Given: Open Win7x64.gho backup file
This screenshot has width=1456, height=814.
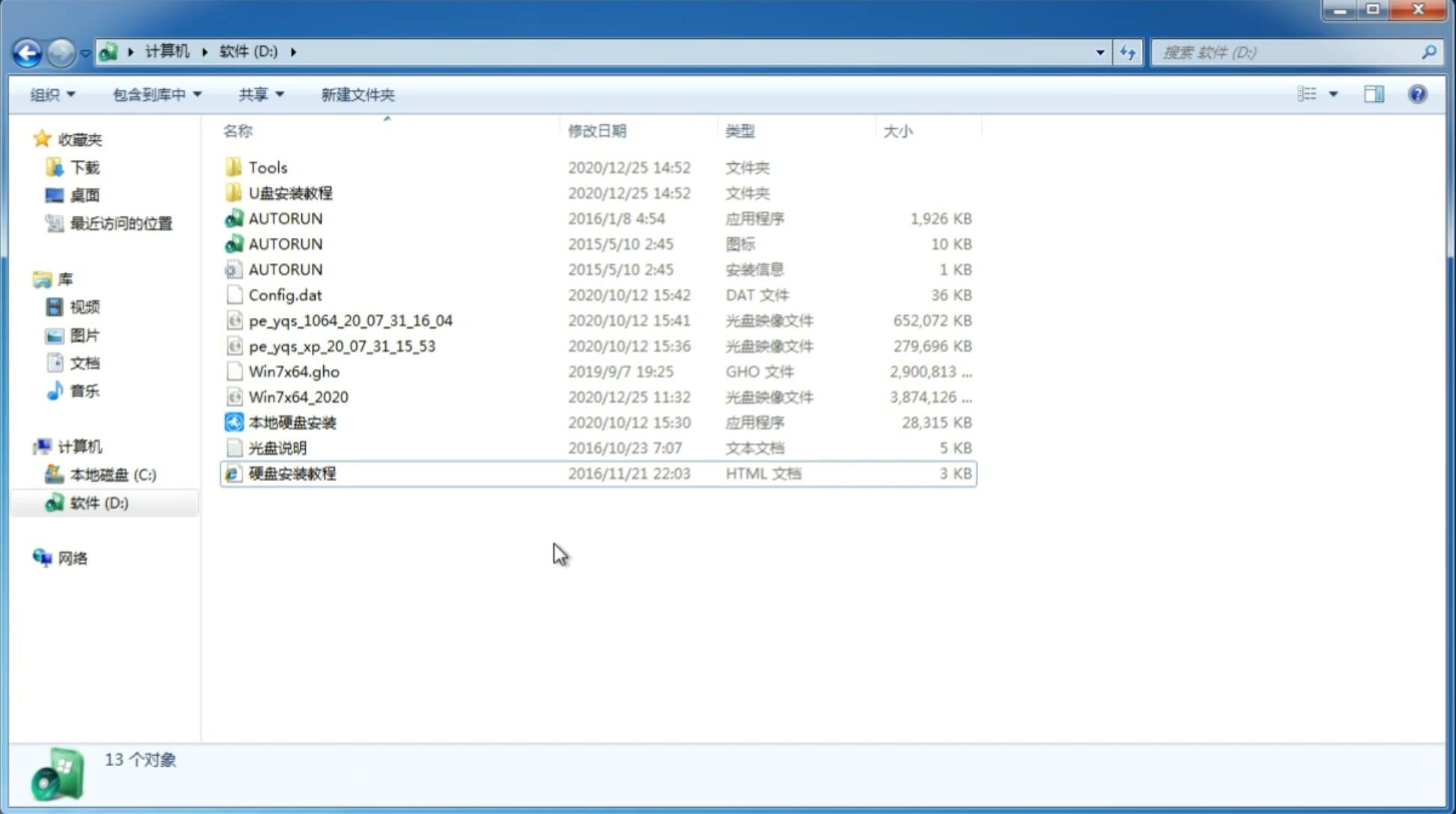Looking at the screenshot, I should click(294, 371).
